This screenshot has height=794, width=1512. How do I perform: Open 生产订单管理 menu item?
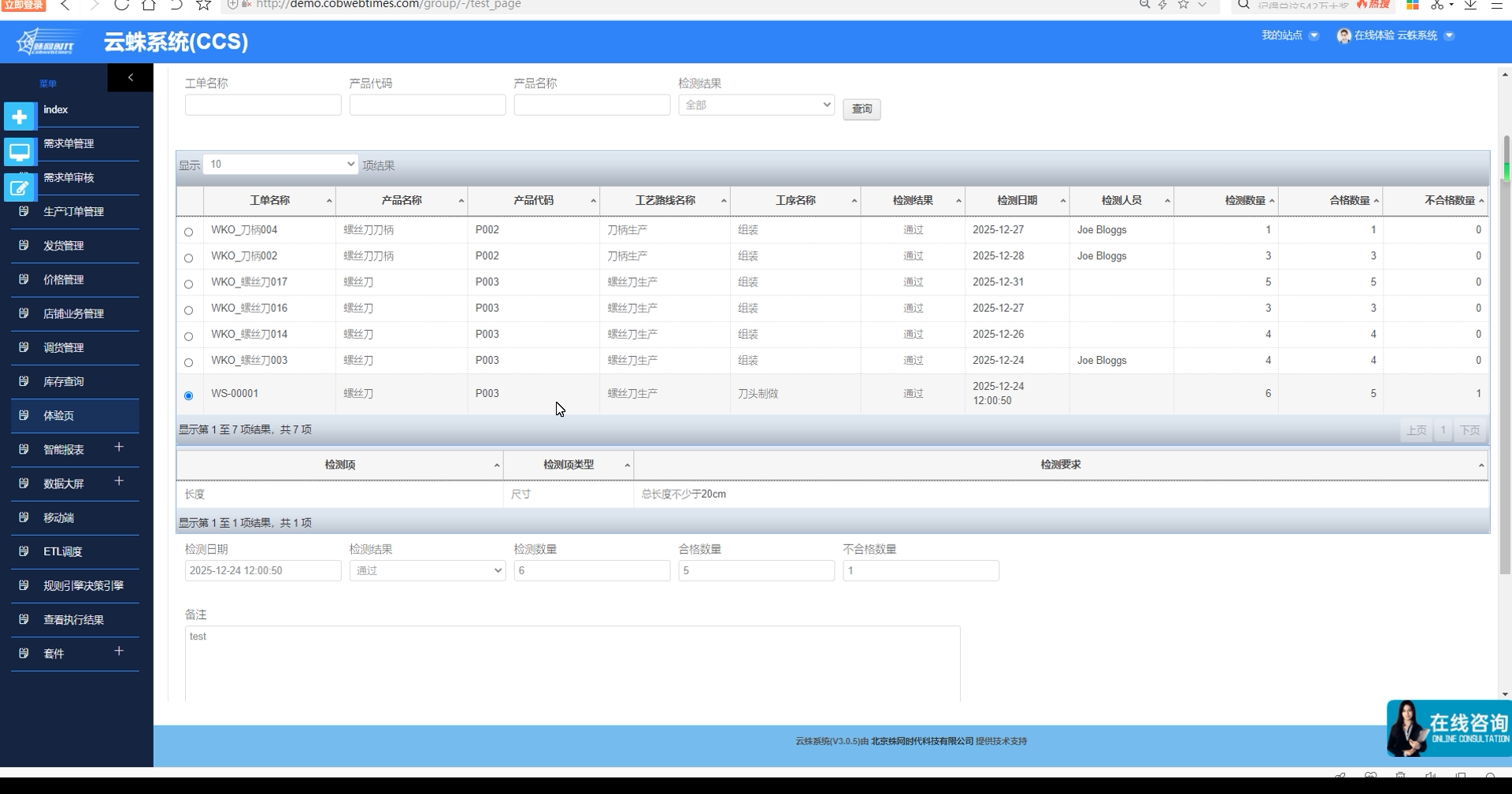(x=73, y=211)
